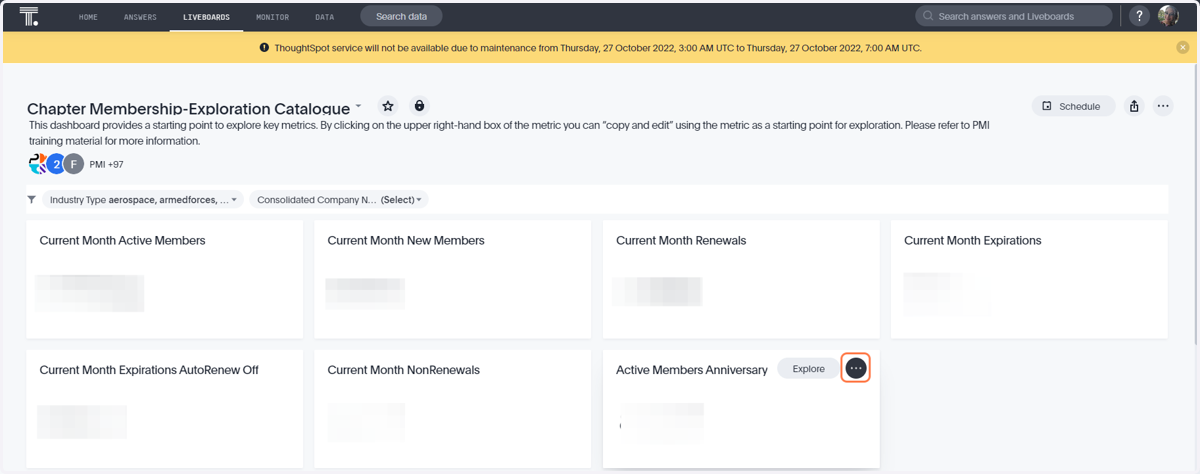
Task: Click the Schedule button
Action: pos(1073,106)
